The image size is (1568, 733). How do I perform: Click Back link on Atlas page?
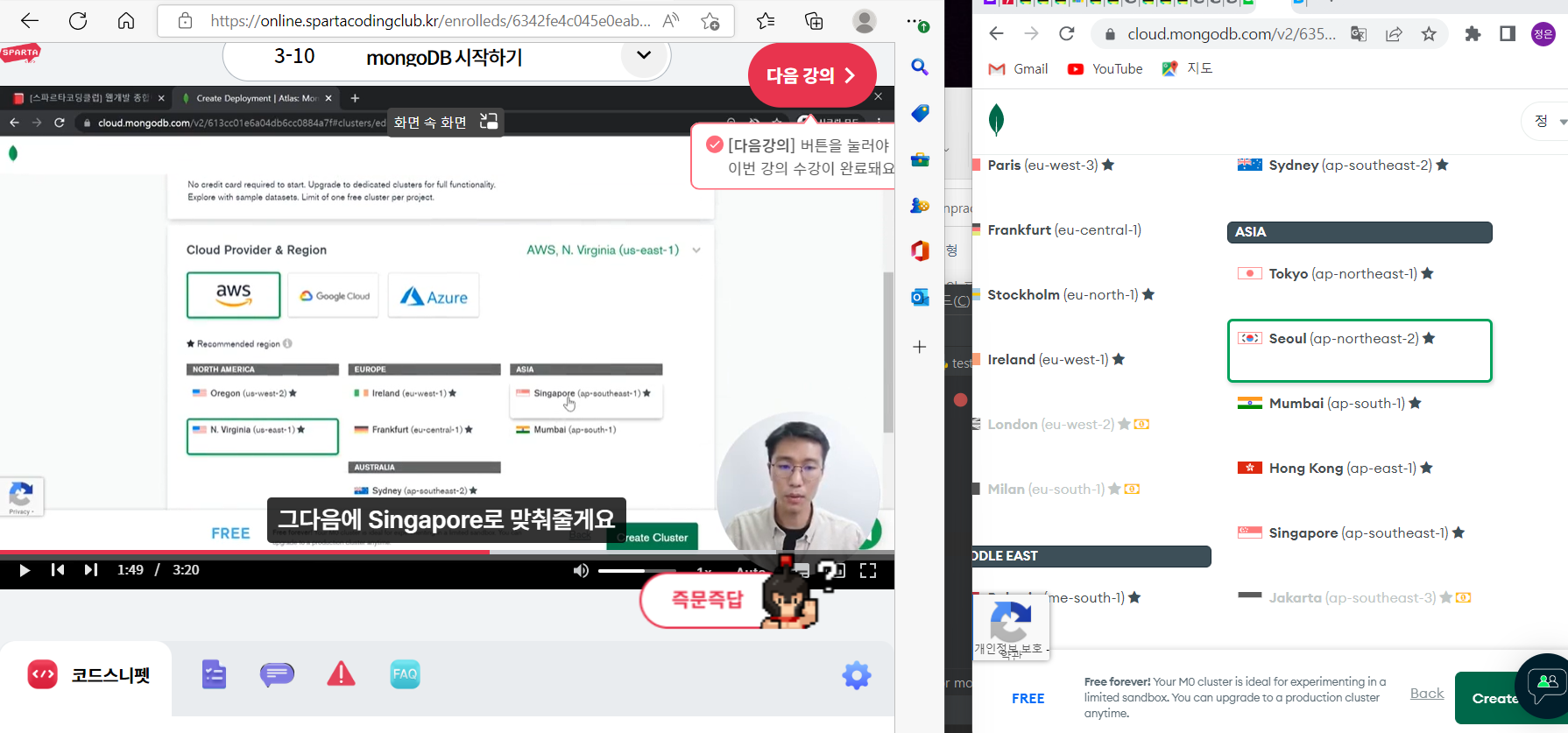tap(1427, 693)
